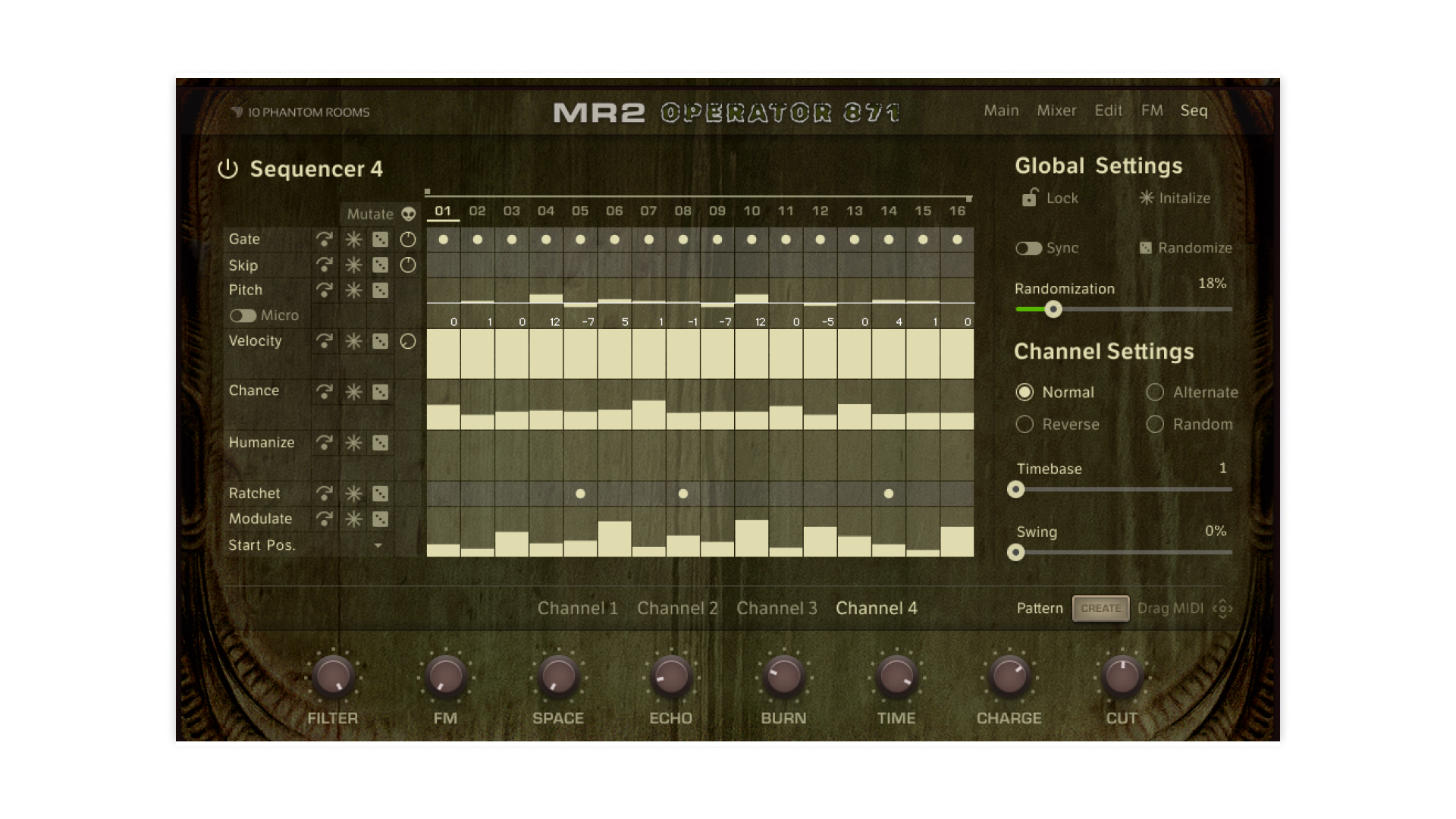Open the Start Pos. dropdown arrow
Screen dimensions: 1456x819
[378, 546]
